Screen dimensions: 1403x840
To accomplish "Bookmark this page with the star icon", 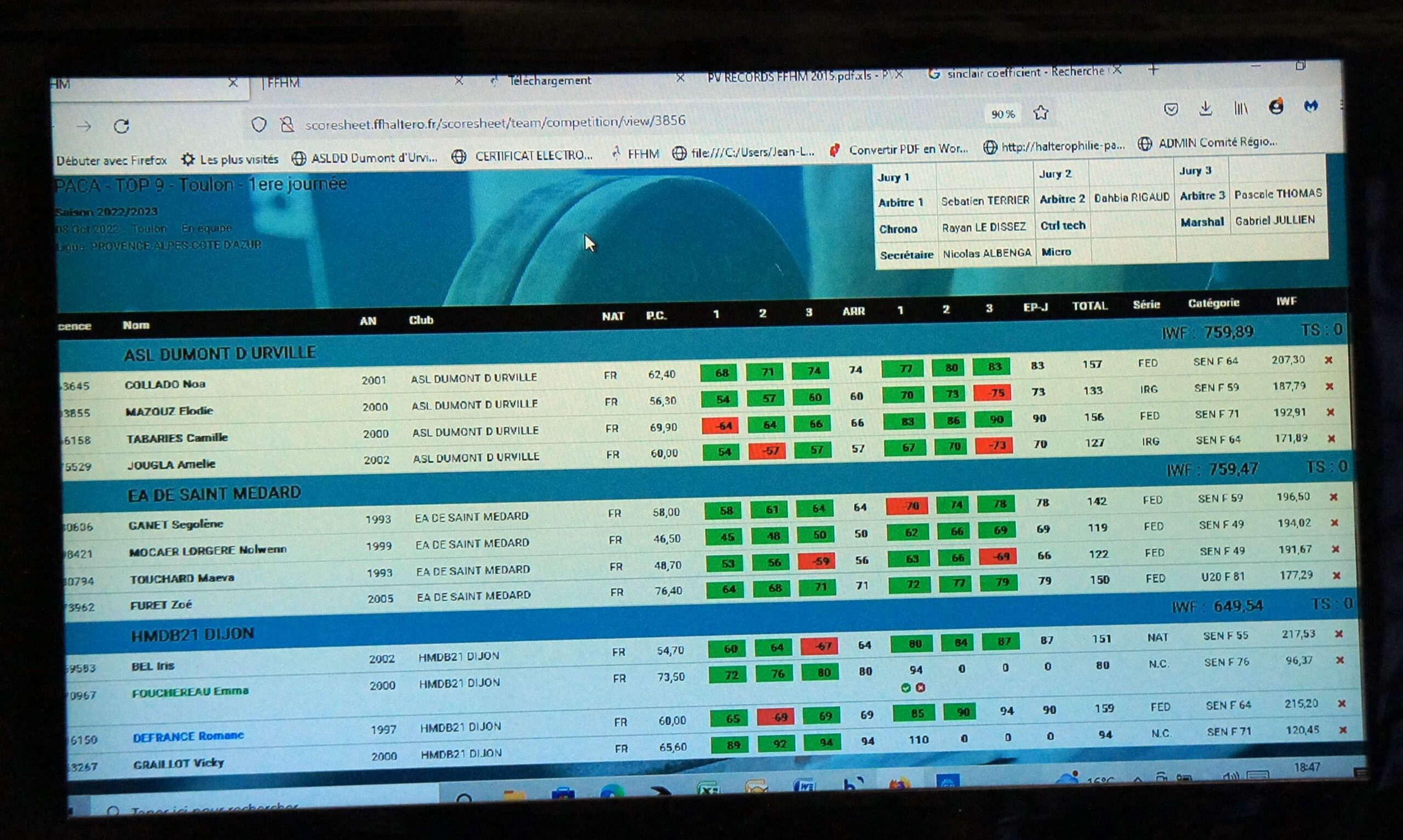I will pyautogui.click(x=1040, y=113).
